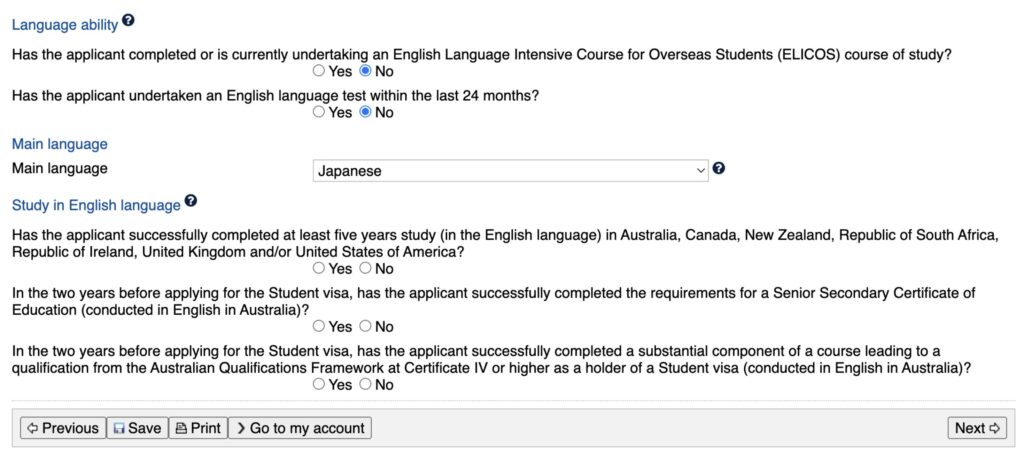Go back with the Previous button
Viewport: 1024px width, 453px height.
tap(62, 428)
